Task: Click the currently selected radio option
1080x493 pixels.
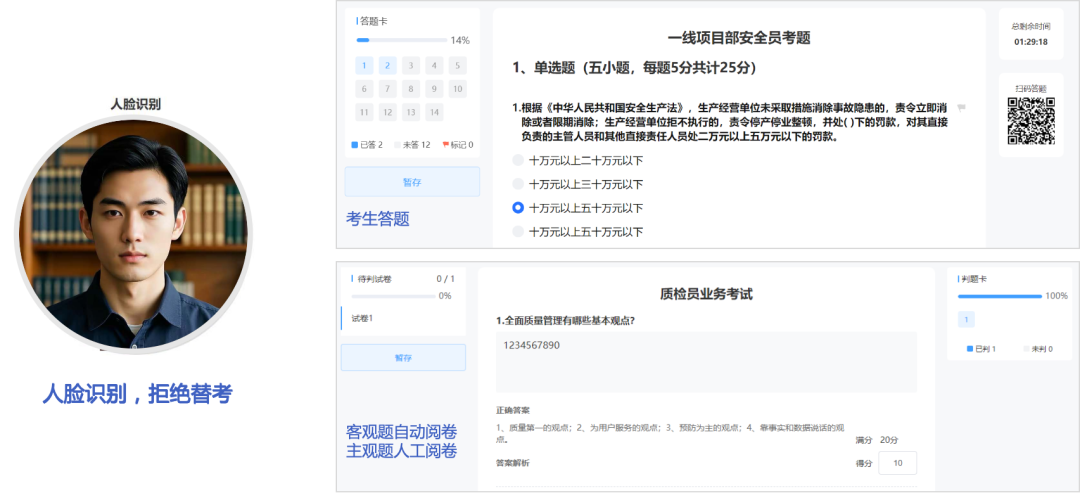Action: [518, 208]
